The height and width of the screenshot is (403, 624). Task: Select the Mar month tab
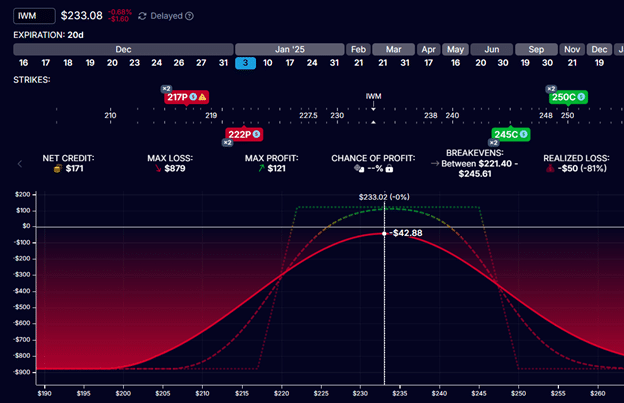click(x=394, y=49)
